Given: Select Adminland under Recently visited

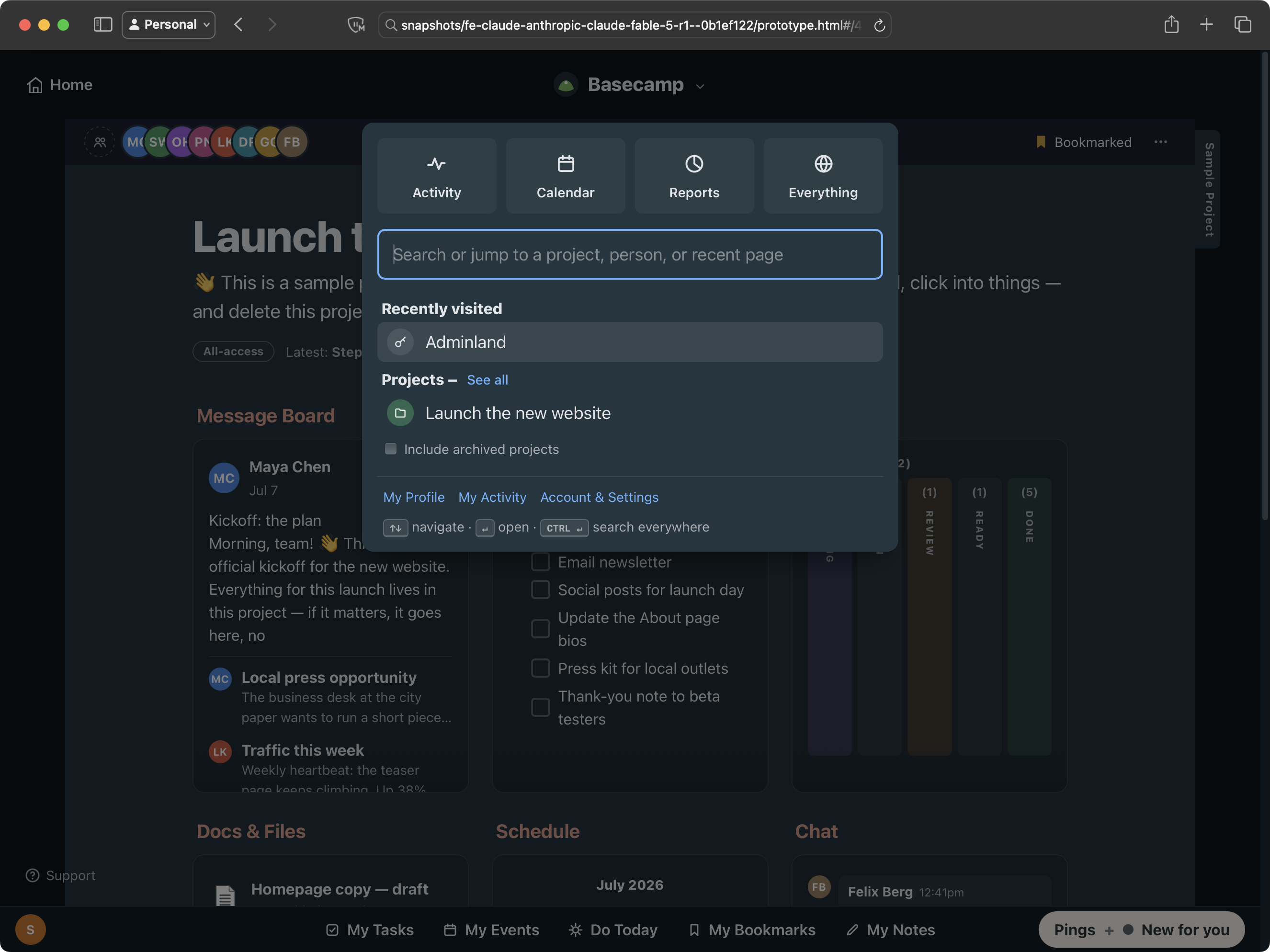Looking at the screenshot, I should (630, 342).
